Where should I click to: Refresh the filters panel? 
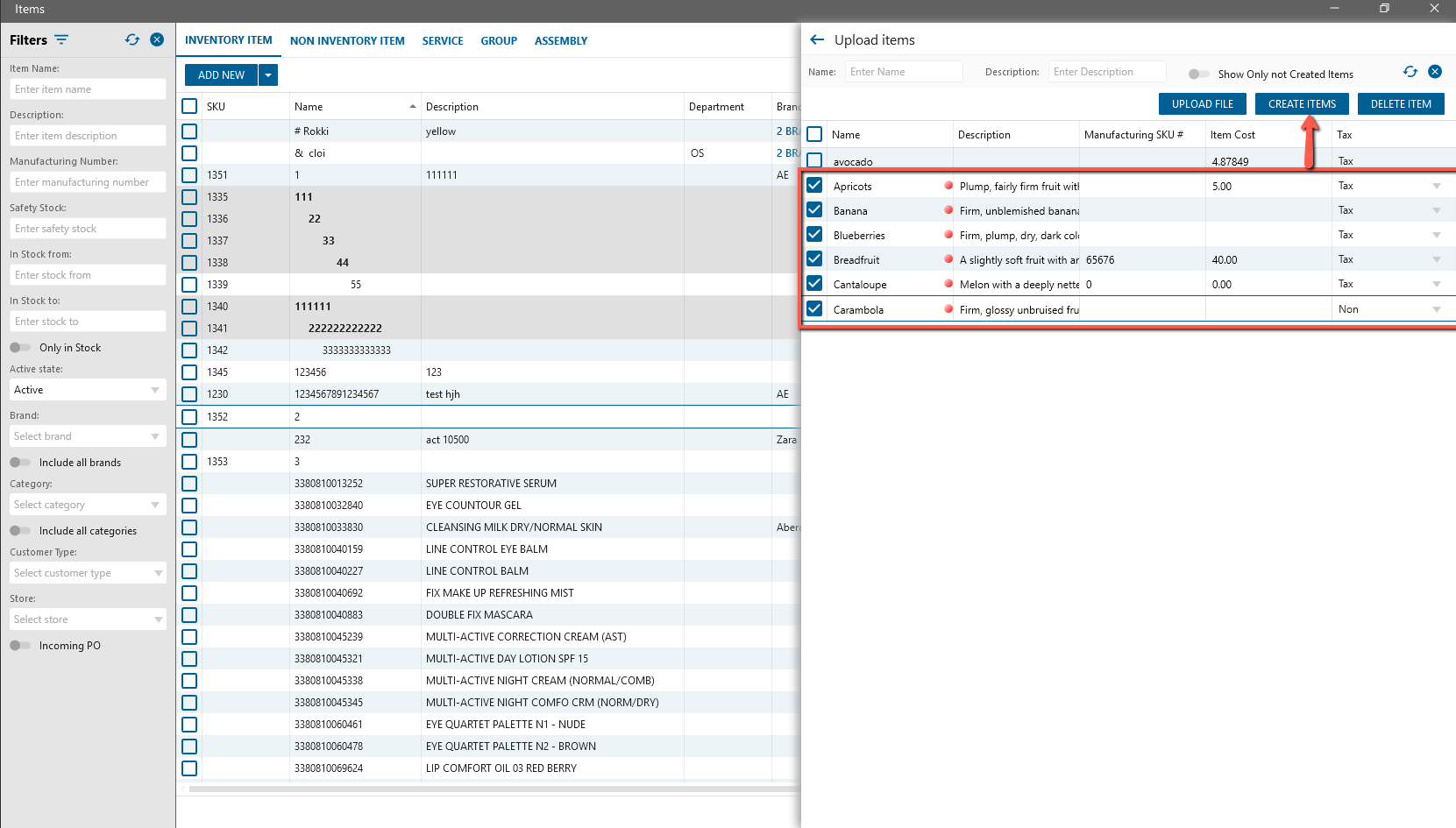[x=132, y=40]
